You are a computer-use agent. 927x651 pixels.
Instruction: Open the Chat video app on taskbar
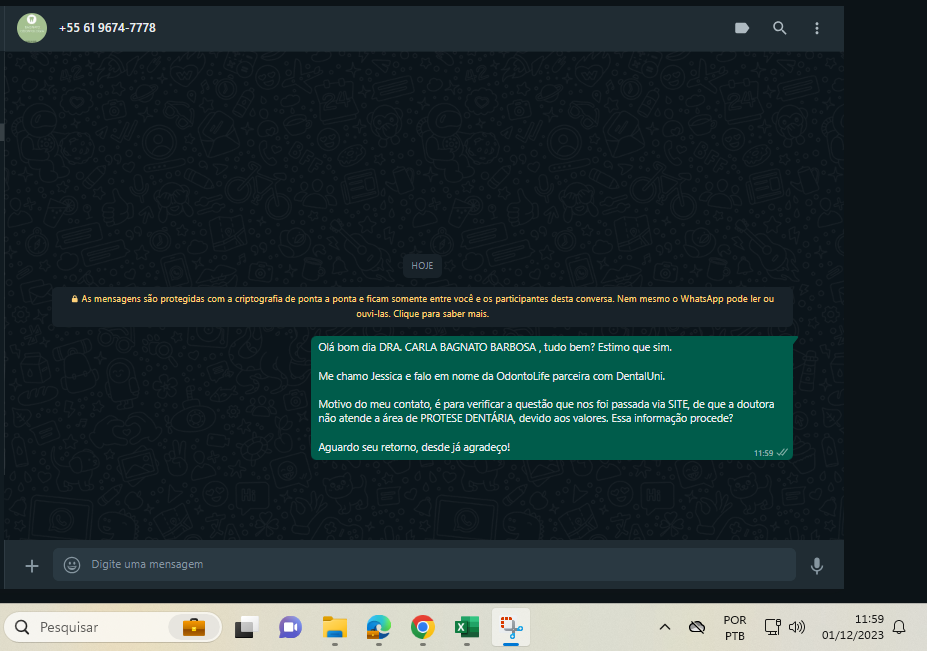coord(290,627)
